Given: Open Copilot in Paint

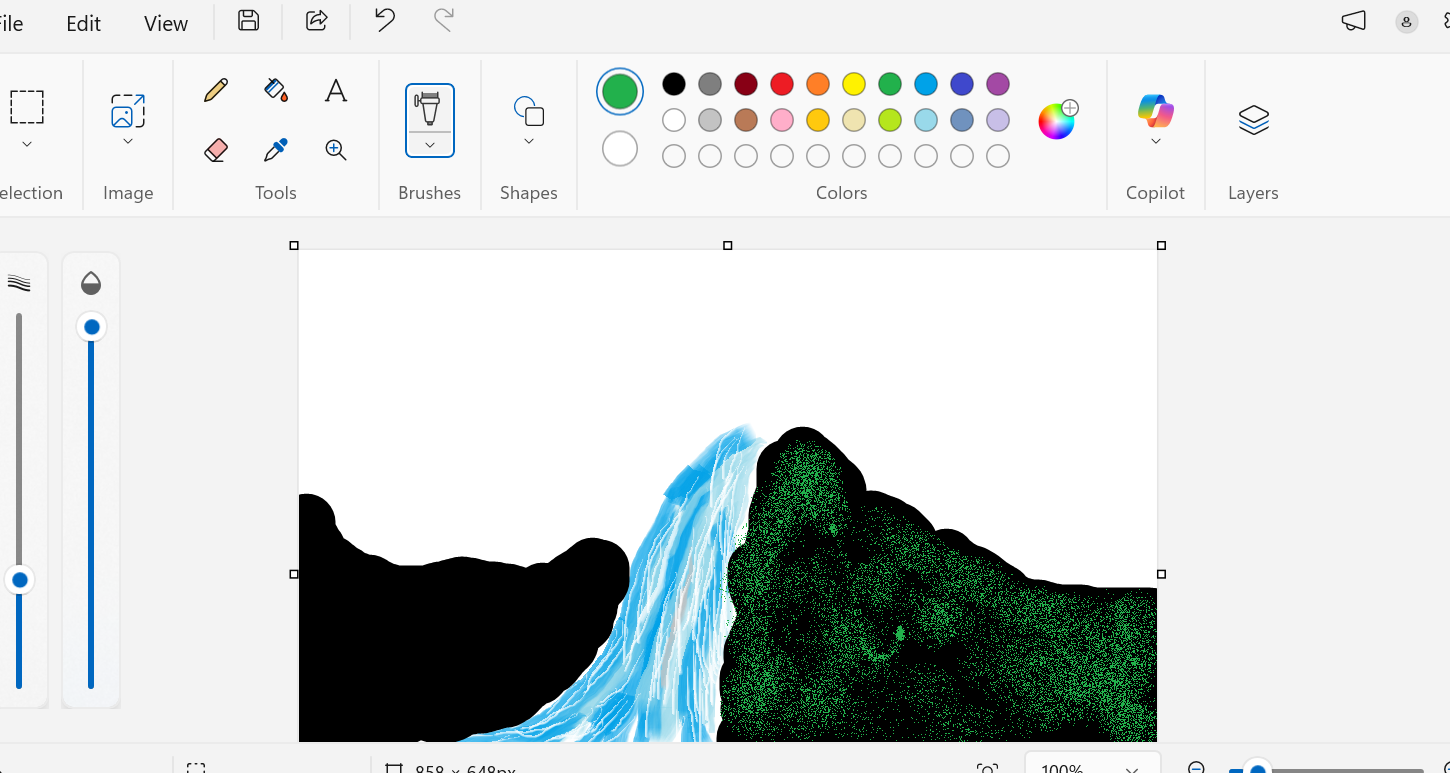Looking at the screenshot, I should [1155, 110].
